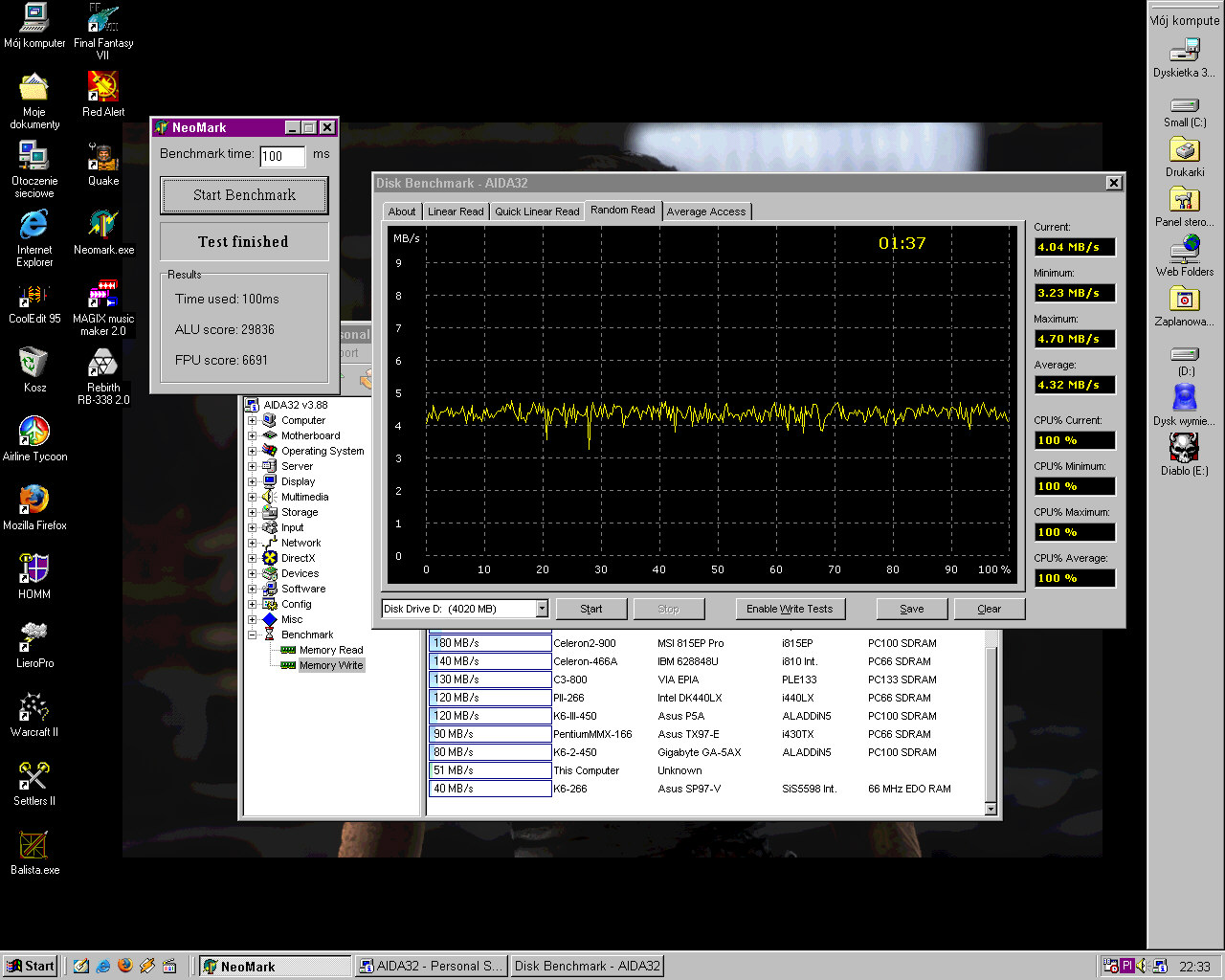The width and height of the screenshot is (1225, 980).
Task: Click the Start Benchmark button in NeoMark
Action: click(244, 195)
